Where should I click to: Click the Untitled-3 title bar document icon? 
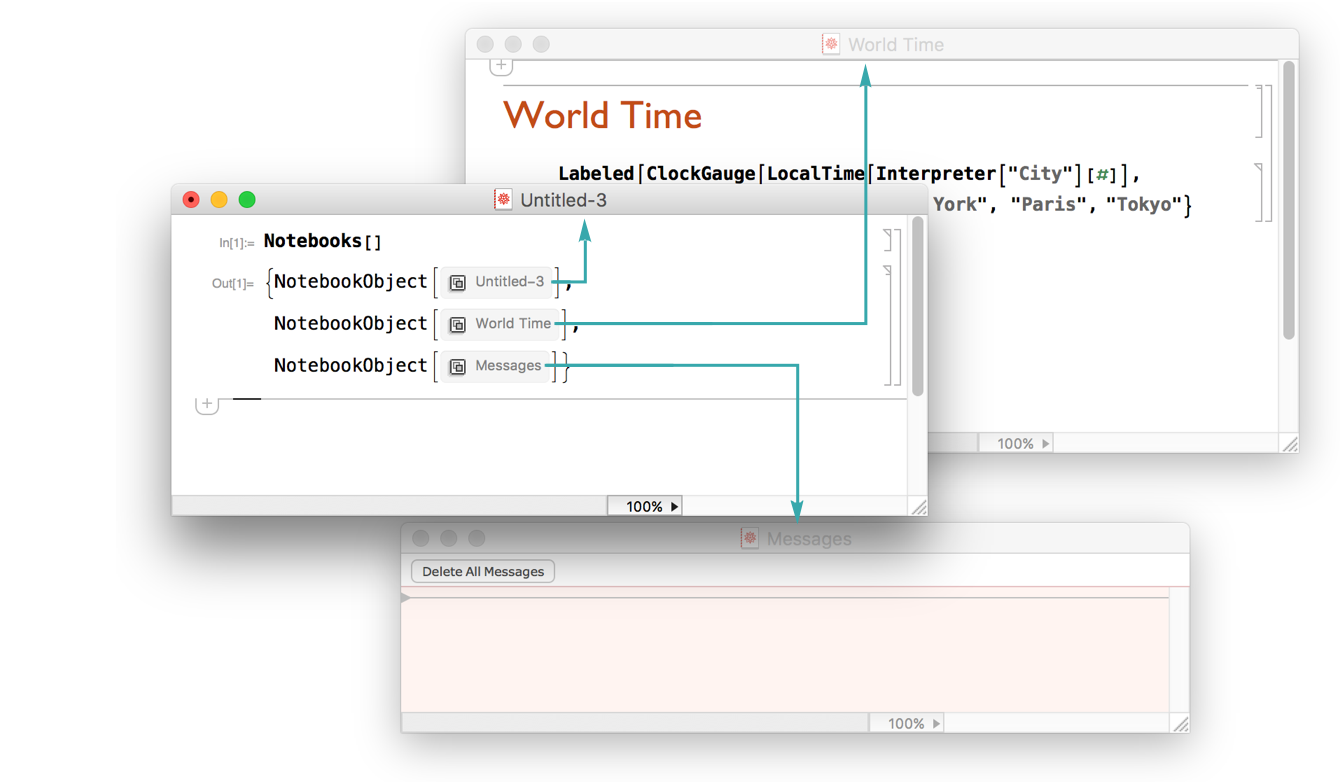click(x=503, y=200)
